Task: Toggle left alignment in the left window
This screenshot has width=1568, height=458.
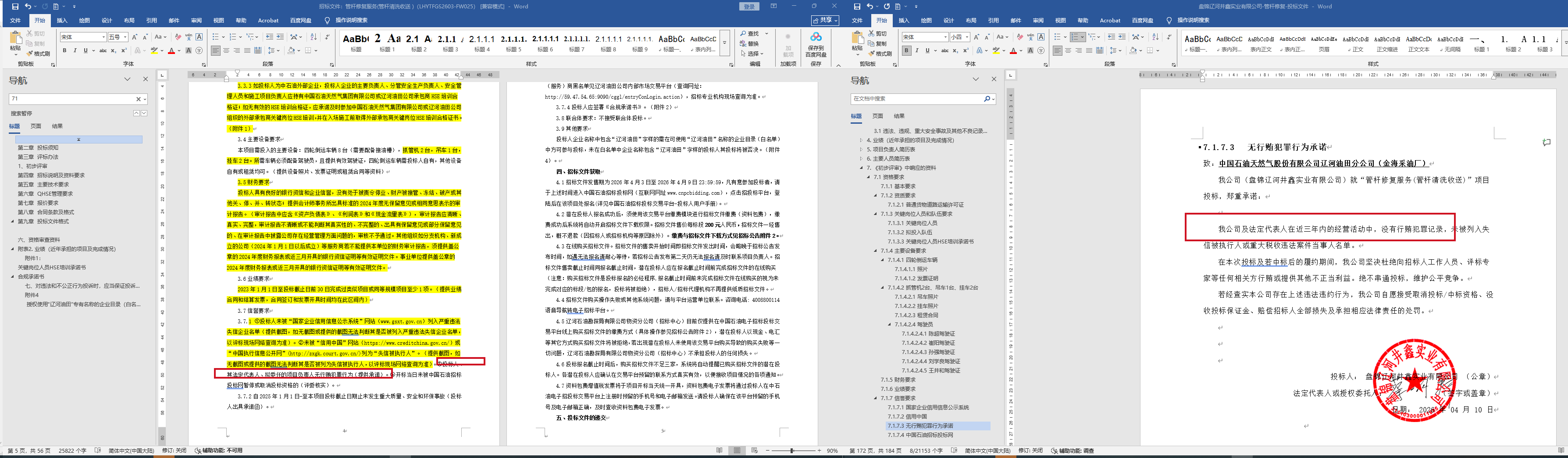Action: tap(216, 50)
